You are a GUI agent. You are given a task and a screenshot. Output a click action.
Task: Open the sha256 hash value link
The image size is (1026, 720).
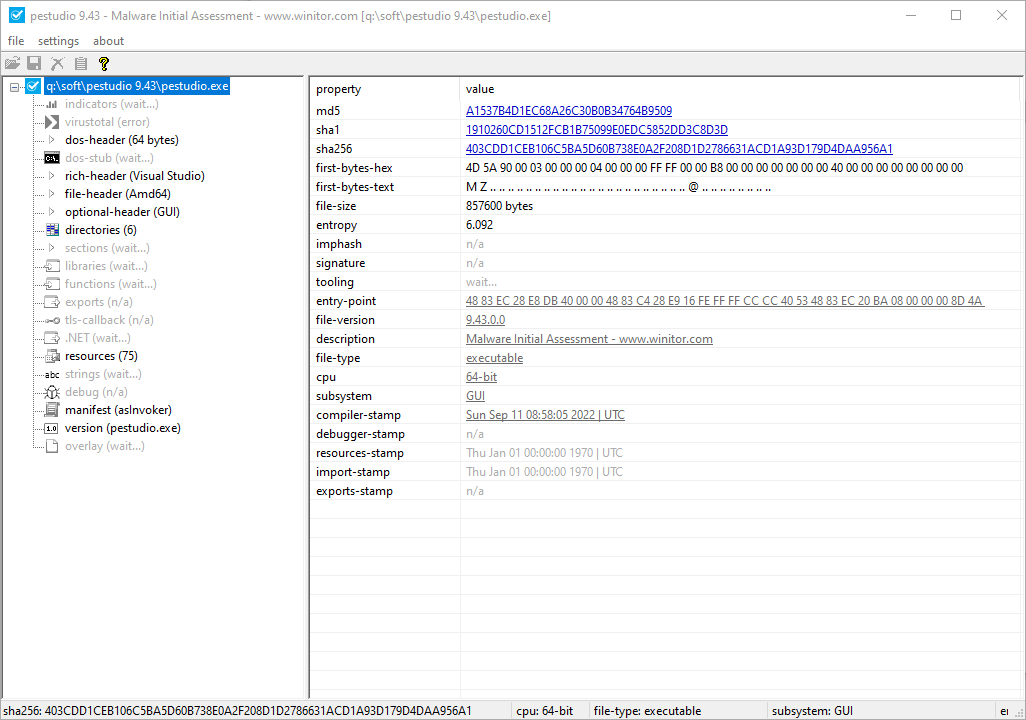(x=679, y=149)
